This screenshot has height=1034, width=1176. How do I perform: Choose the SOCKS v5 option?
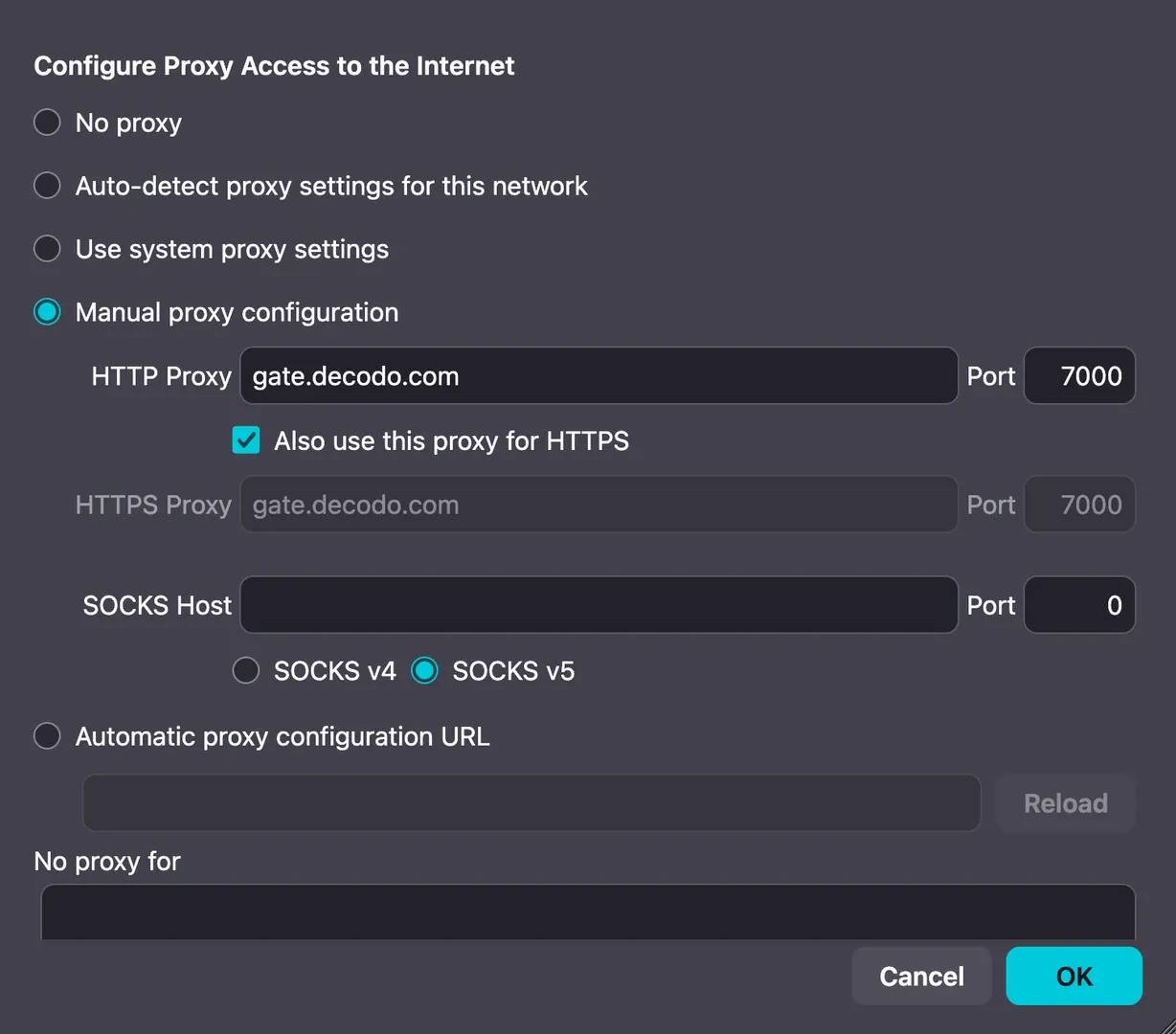[424, 670]
